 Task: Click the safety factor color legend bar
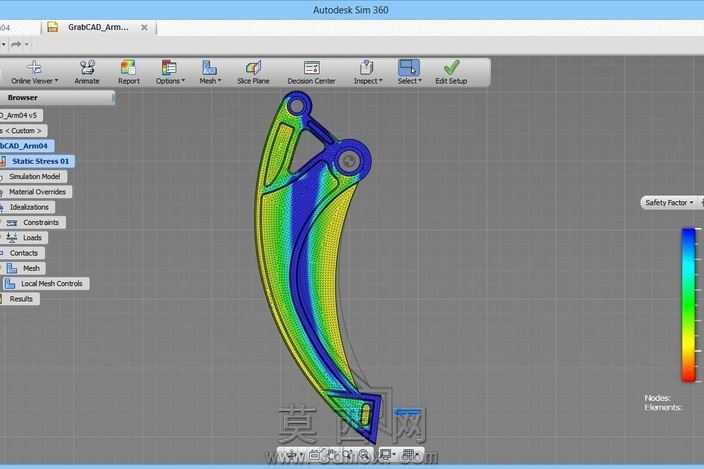click(x=688, y=305)
